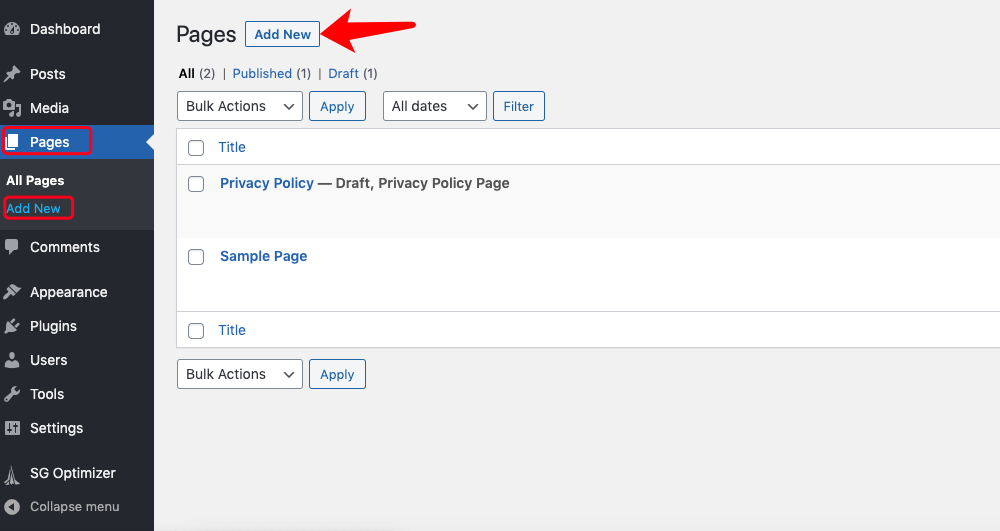Select the Users menu item
The width and height of the screenshot is (1000, 531).
tap(48, 360)
